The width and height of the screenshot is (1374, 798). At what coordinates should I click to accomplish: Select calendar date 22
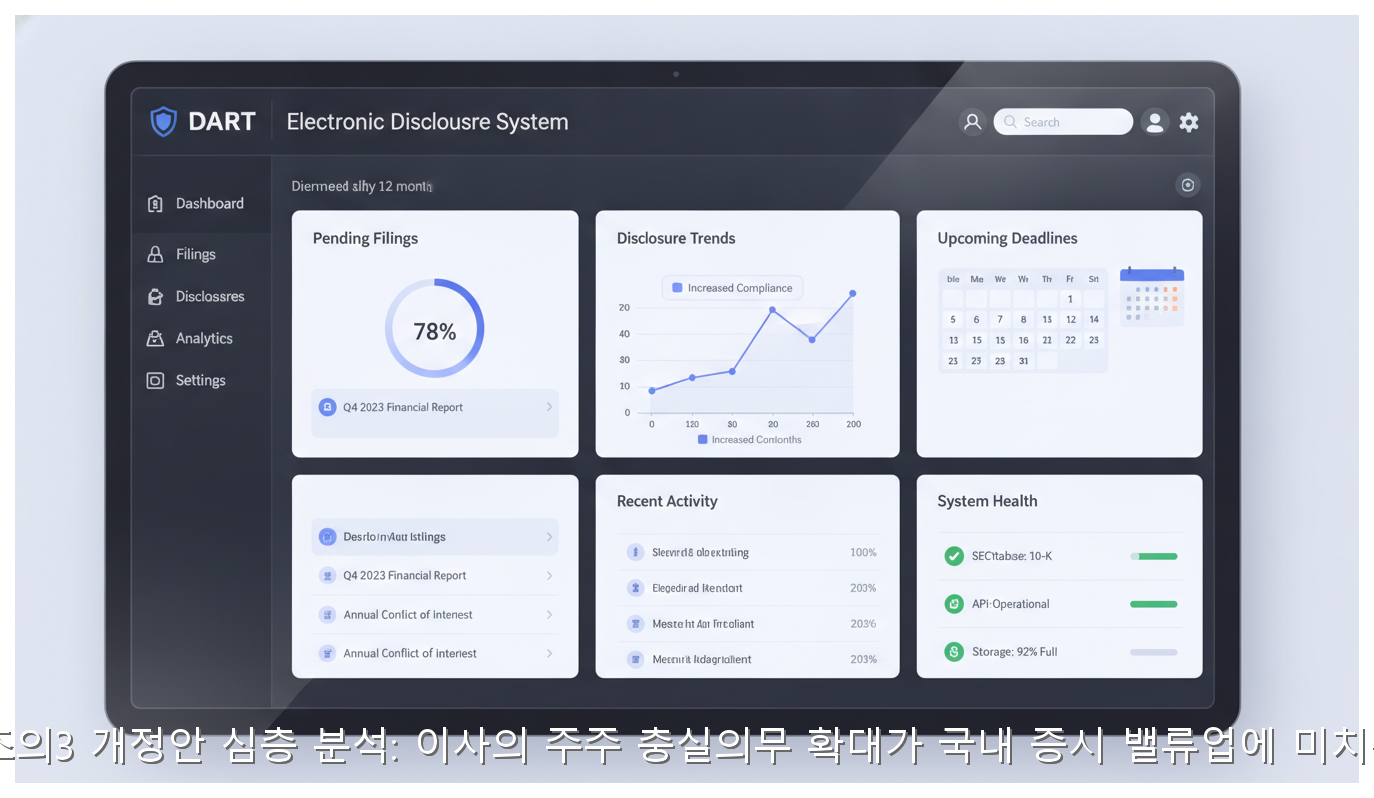(1070, 340)
